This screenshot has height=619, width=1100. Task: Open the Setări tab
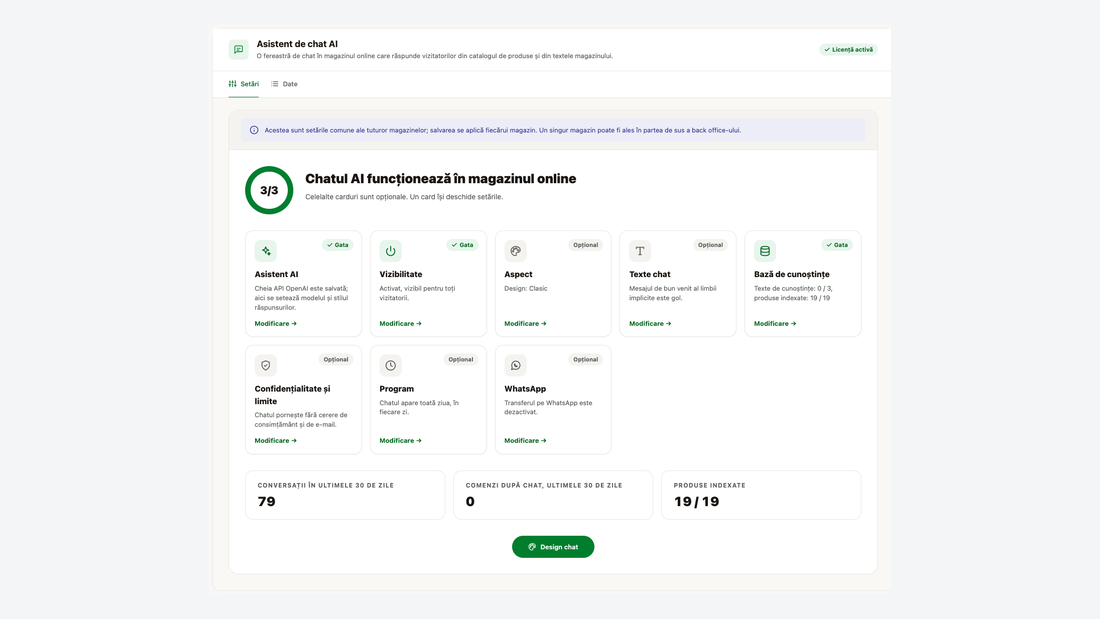243,84
